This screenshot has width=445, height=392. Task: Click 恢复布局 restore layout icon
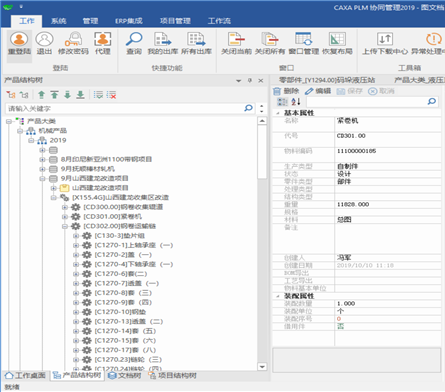point(337,43)
